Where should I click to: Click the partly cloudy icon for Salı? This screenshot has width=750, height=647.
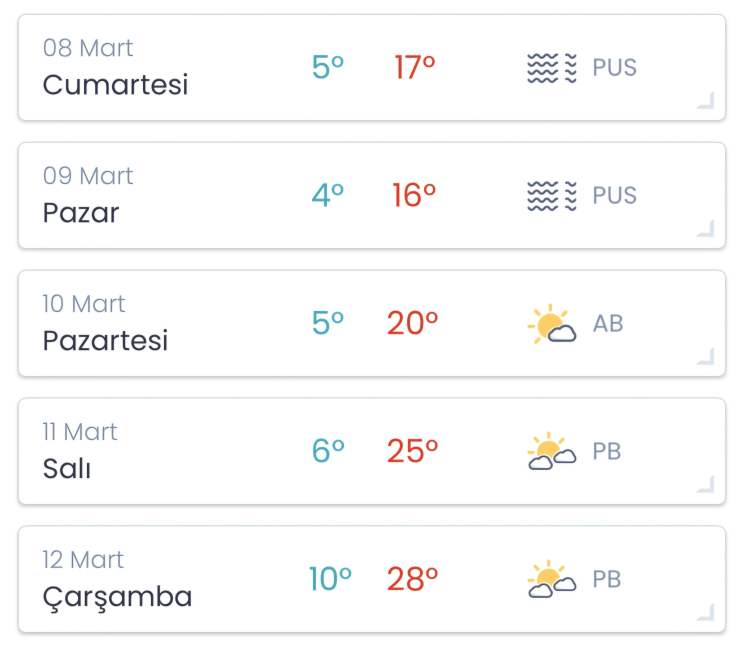point(552,452)
